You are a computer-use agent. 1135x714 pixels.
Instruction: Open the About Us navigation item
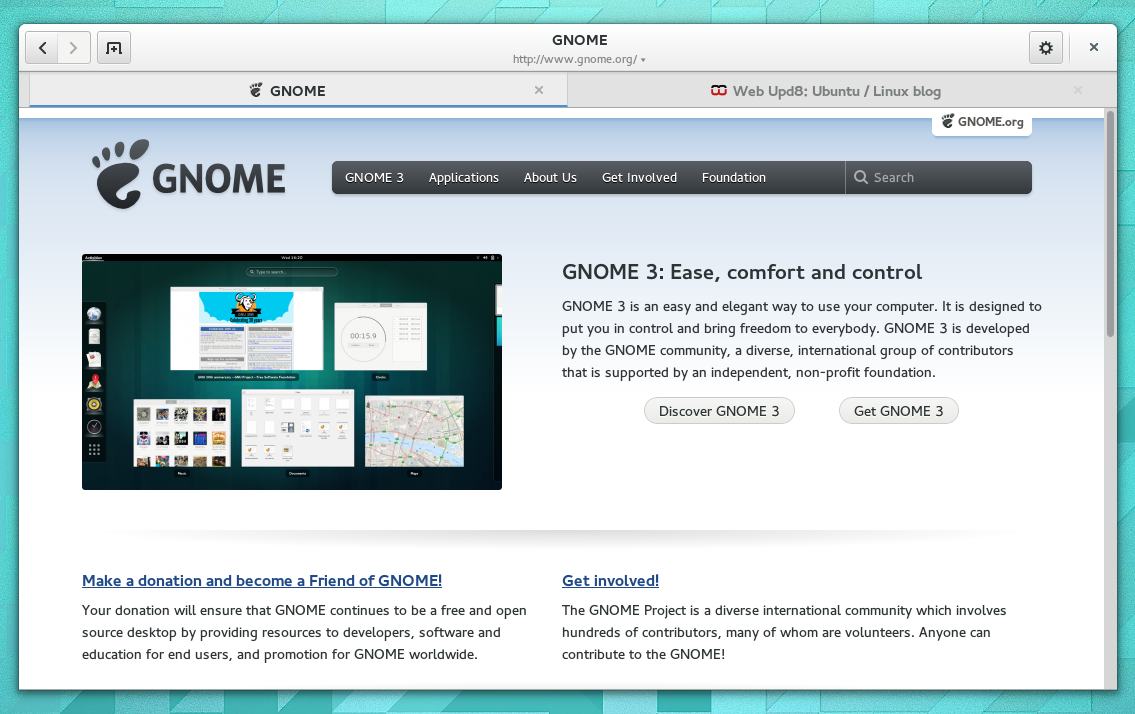coord(550,177)
